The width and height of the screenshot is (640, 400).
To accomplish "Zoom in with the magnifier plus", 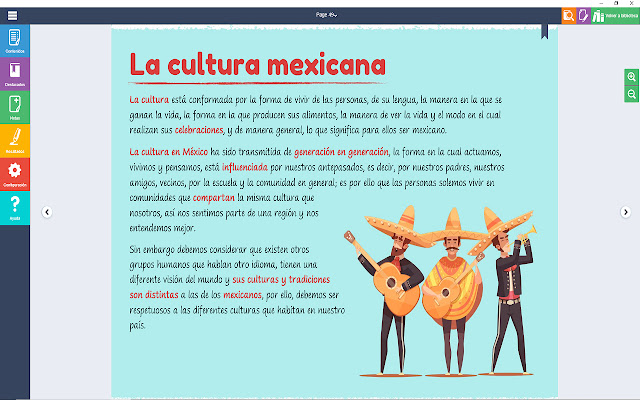I will click(x=631, y=77).
